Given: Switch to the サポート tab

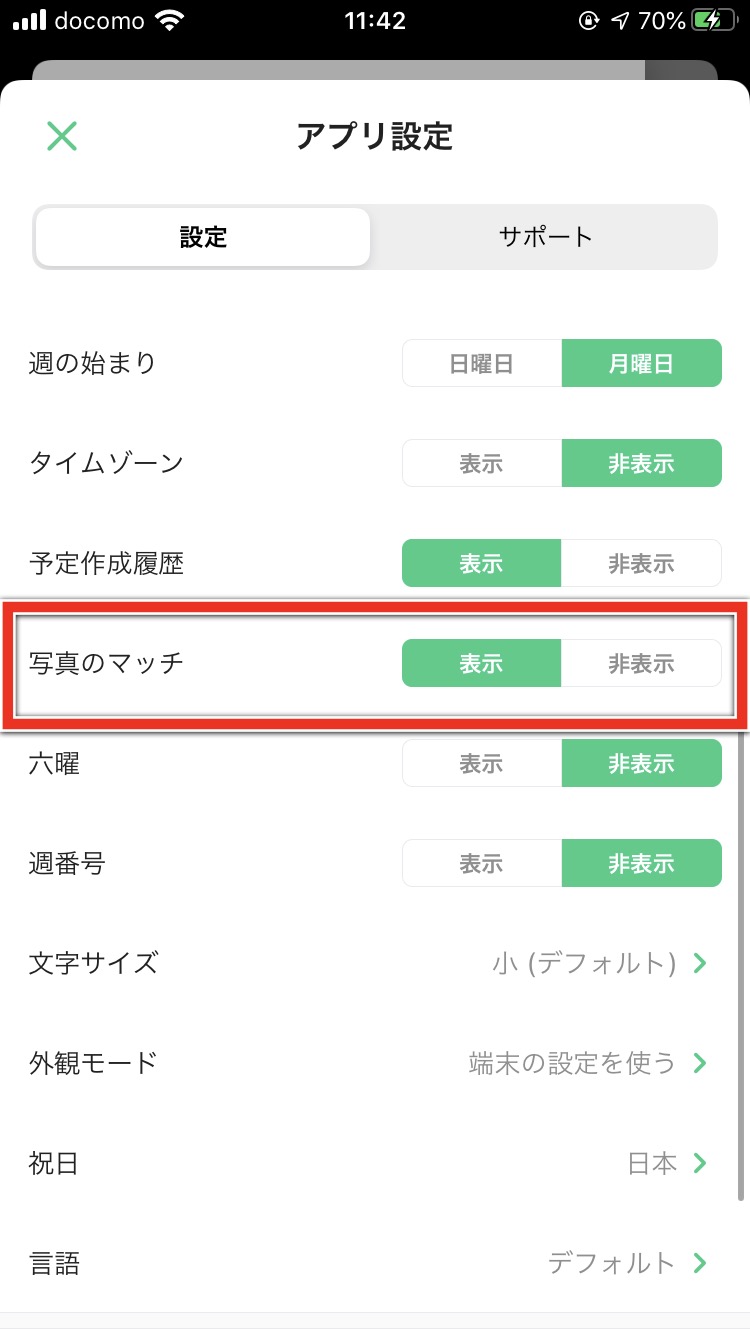Looking at the screenshot, I should [546, 237].
